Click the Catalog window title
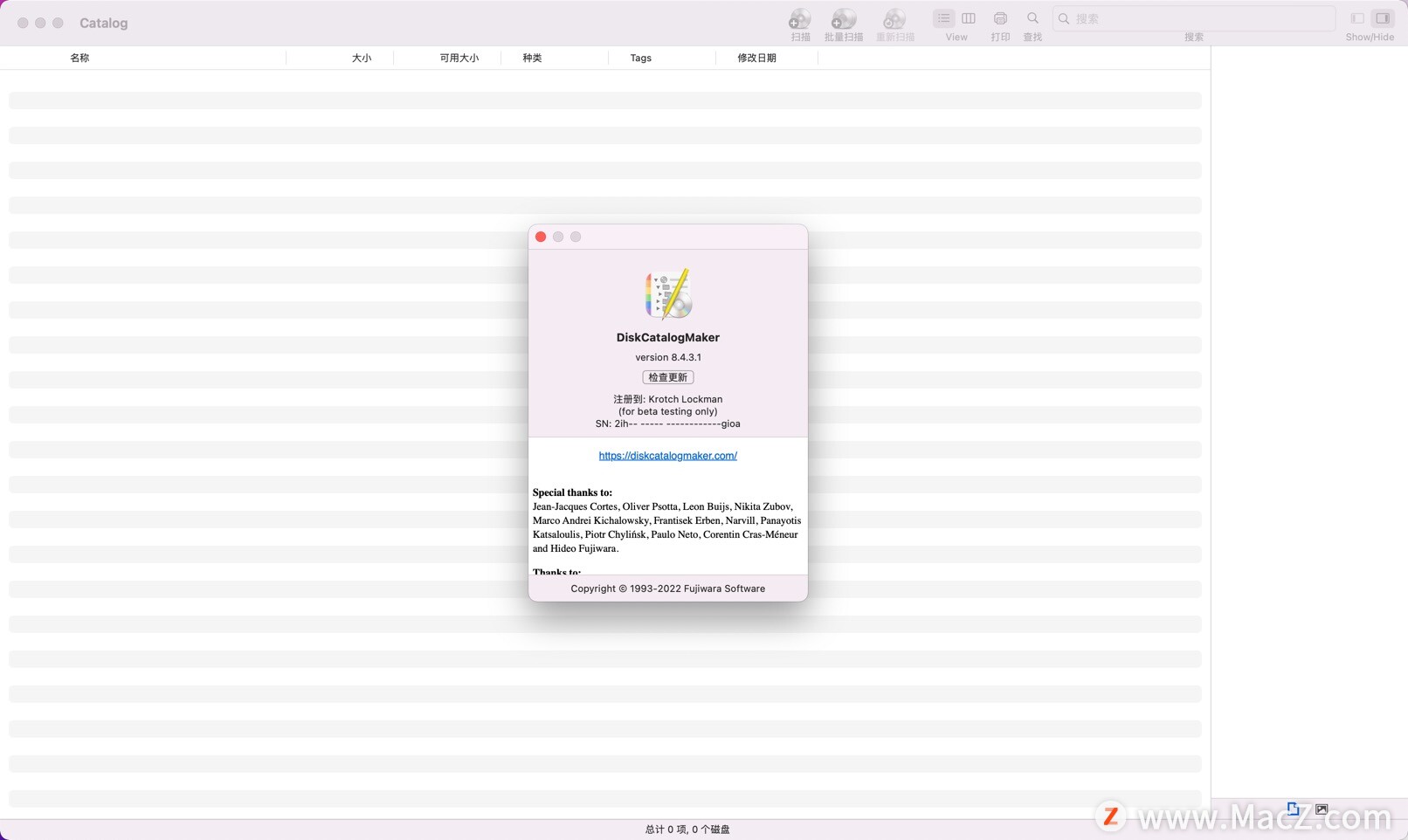Viewport: 1408px width, 840px height. coord(103,23)
